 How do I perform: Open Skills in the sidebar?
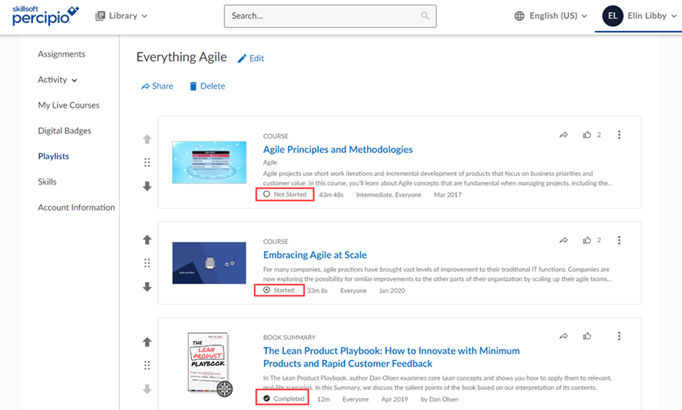[47, 182]
